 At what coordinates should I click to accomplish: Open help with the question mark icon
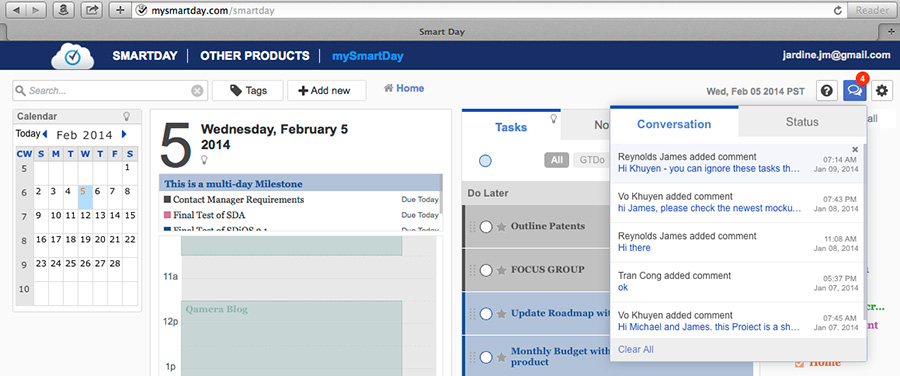tap(826, 91)
